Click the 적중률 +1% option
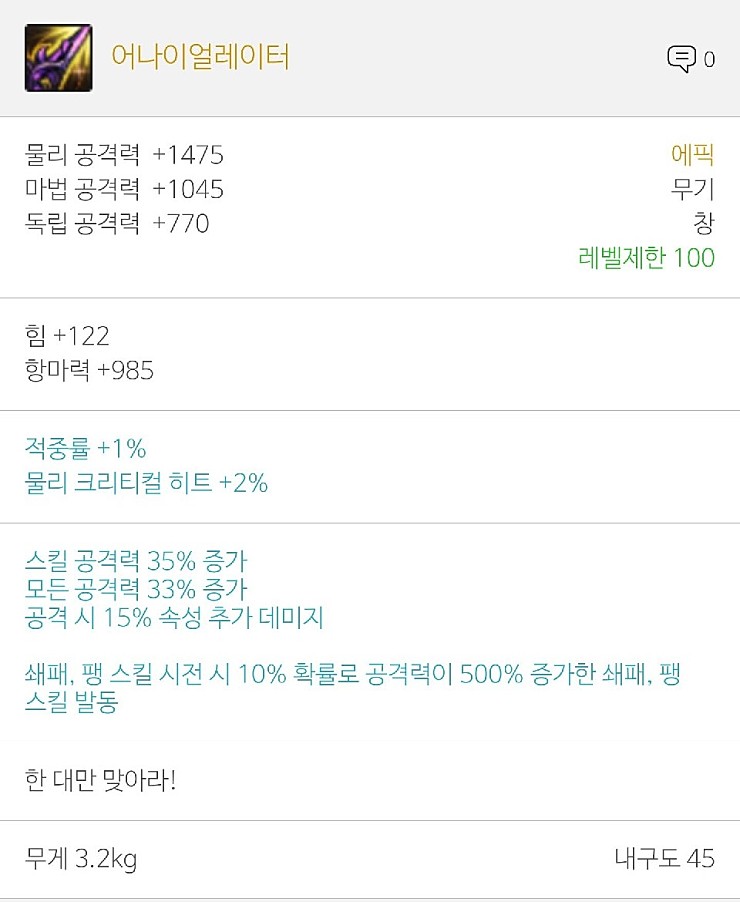740x902 pixels. point(85,448)
